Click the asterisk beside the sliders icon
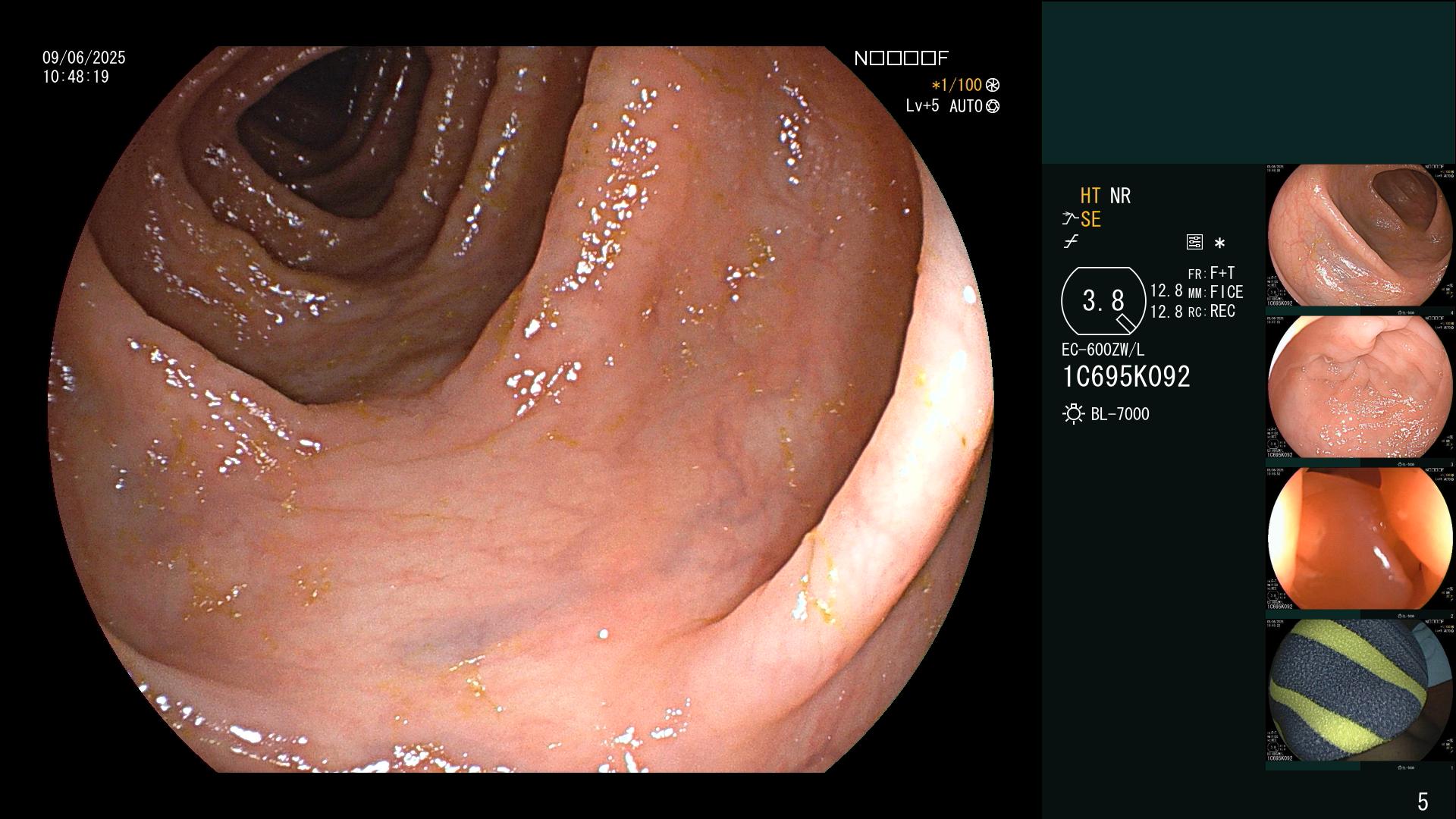The width and height of the screenshot is (1456, 819). [1219, 243]
